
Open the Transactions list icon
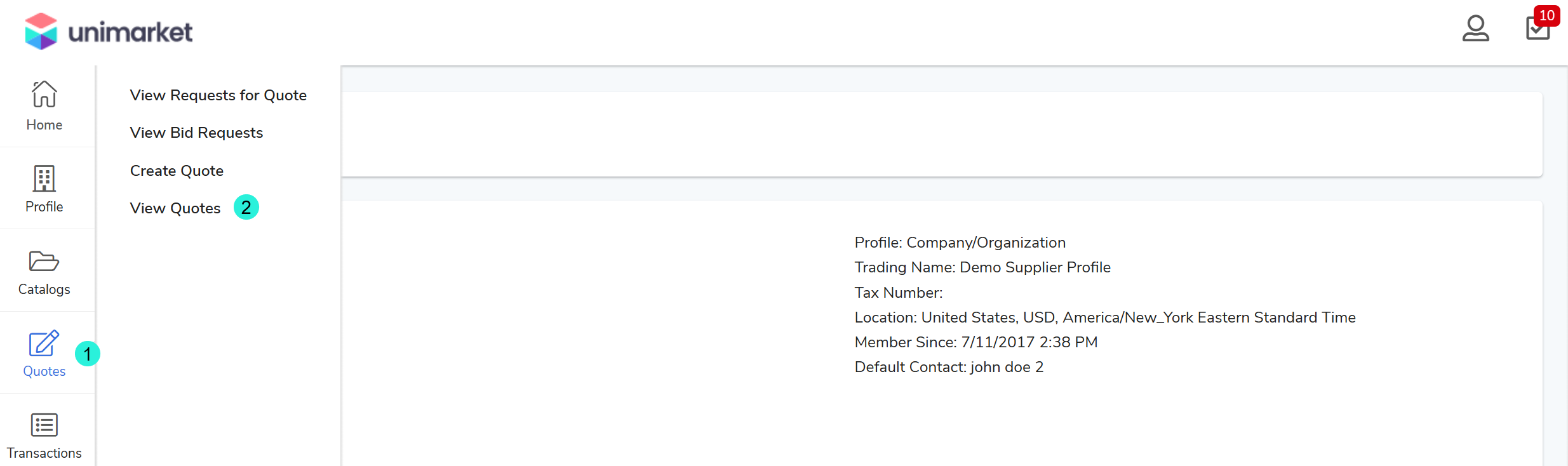[x=44, y=425]
